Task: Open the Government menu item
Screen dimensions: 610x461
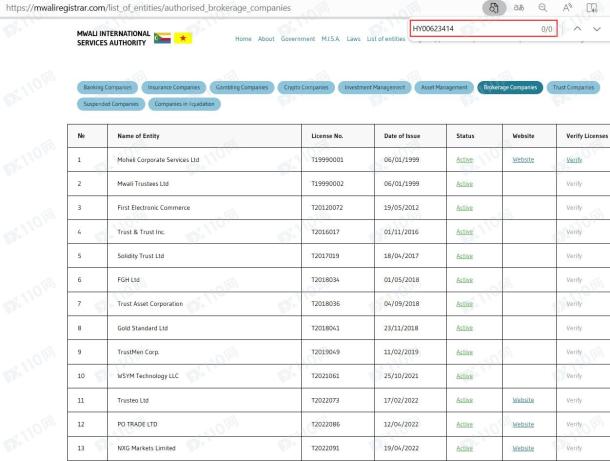Action: pos(298,39)
